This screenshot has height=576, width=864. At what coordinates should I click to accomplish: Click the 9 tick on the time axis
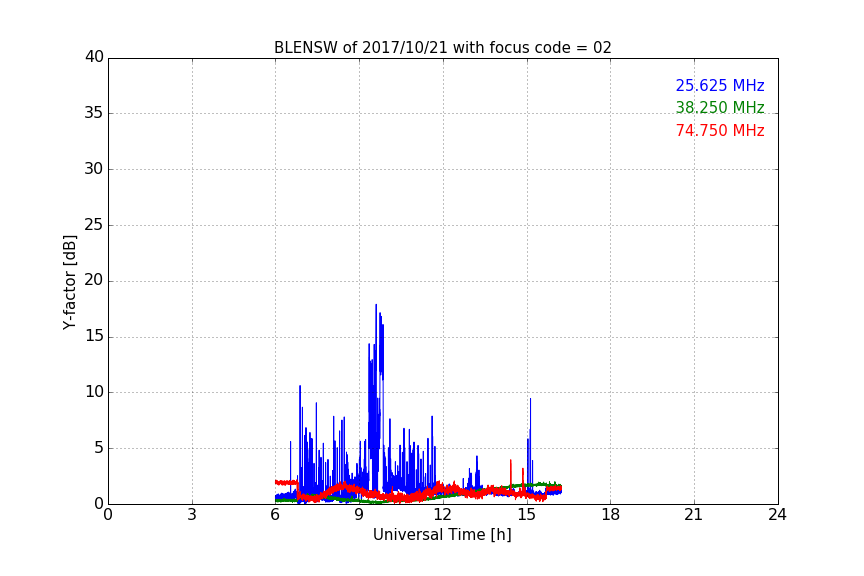point(359,515)
